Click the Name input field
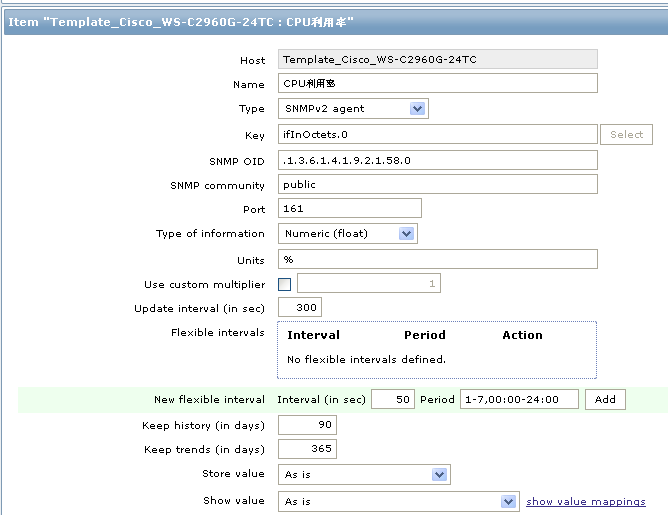This screenshot has width=668, height=515. click(438, 83)
